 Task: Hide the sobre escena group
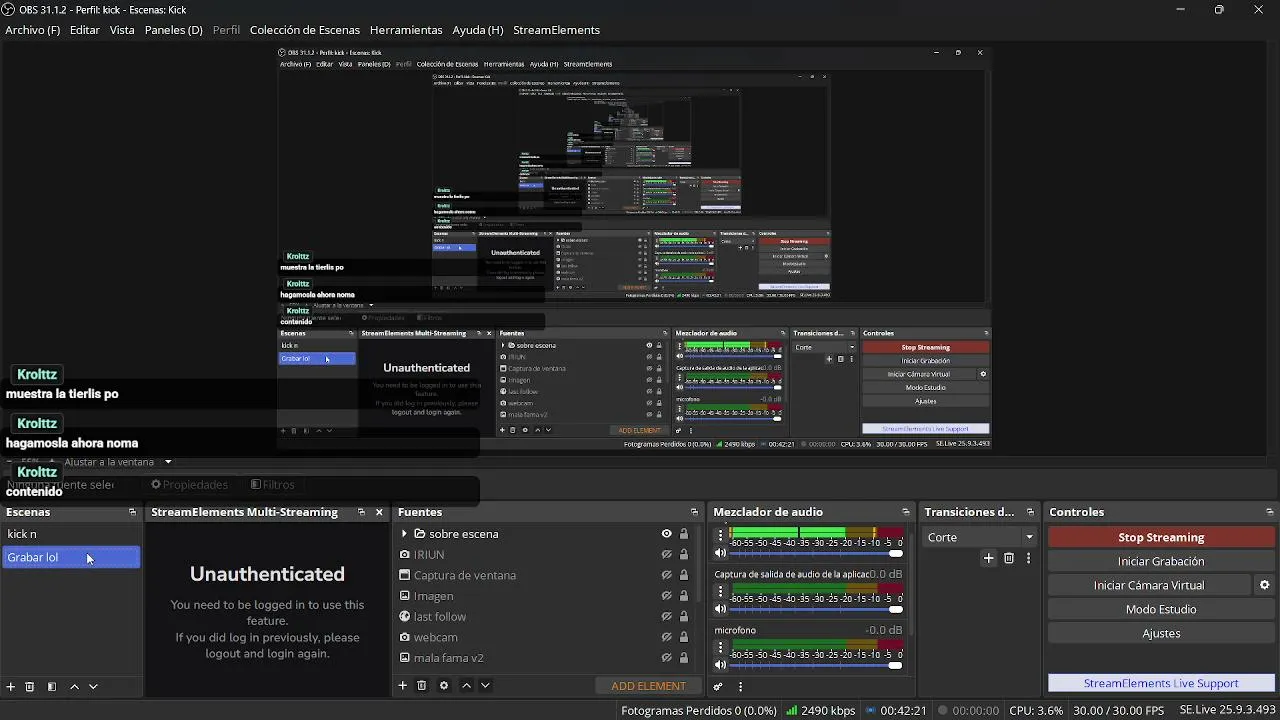pos(667,534)
